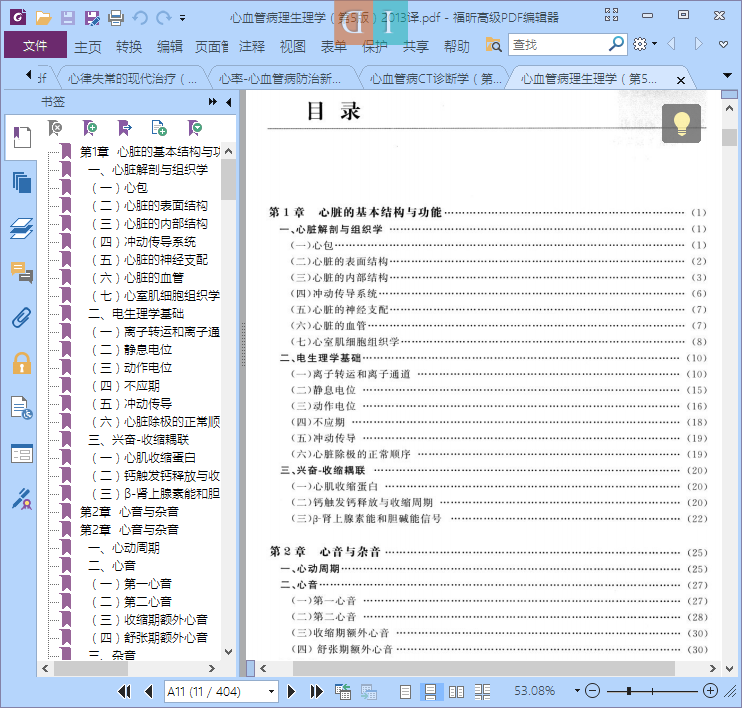Open the zoom percentage dropdown
Screen dimensions: 742x708
[x=577, y=690]
